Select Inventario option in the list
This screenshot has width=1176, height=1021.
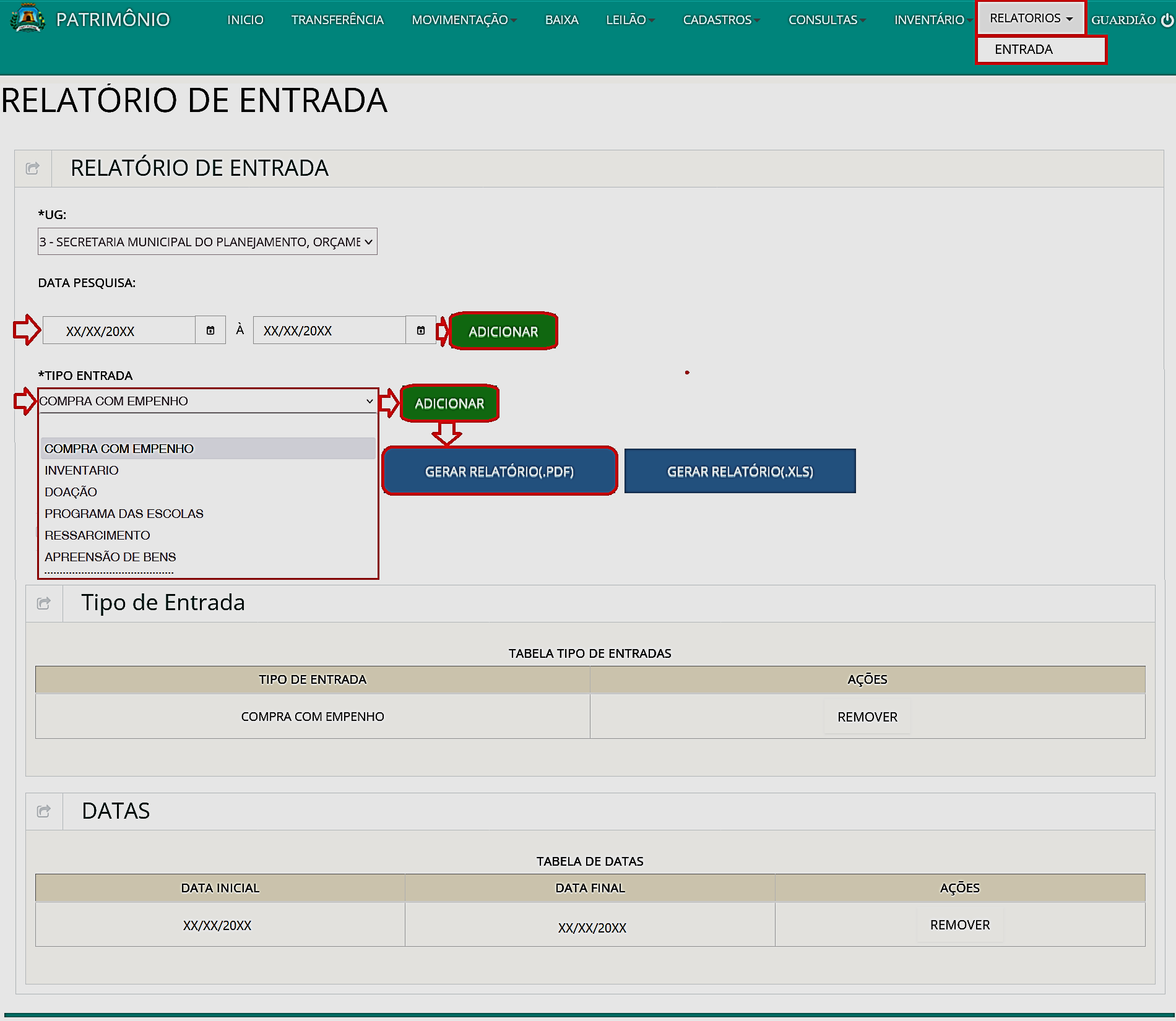click(208, 470)
